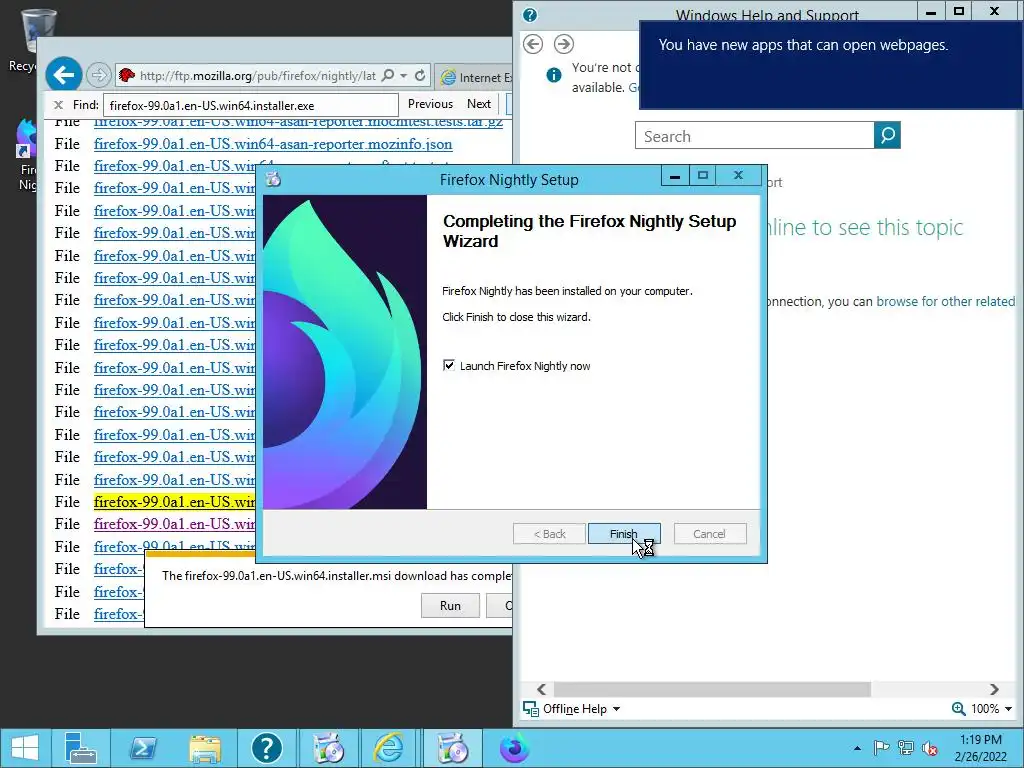Dismiss the new apps notification banner

pyautogui.click(x=831, y=65)
